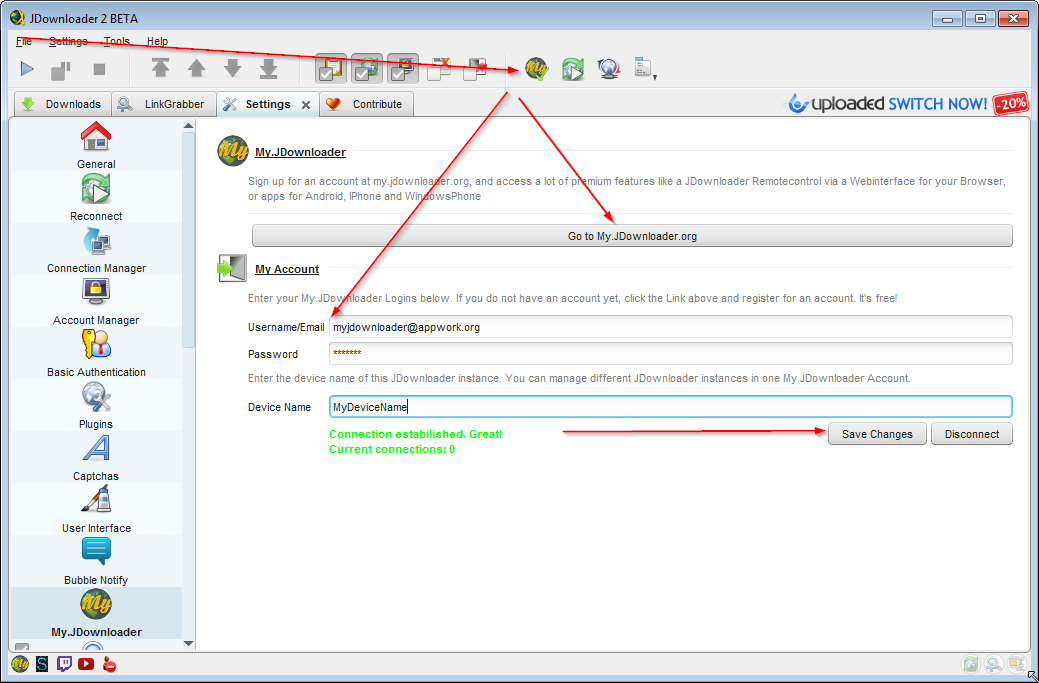The width and height of the screenshot is (1039, 683).
Task: Click the YouTube icon in the status bar
Action: [86, 663]
